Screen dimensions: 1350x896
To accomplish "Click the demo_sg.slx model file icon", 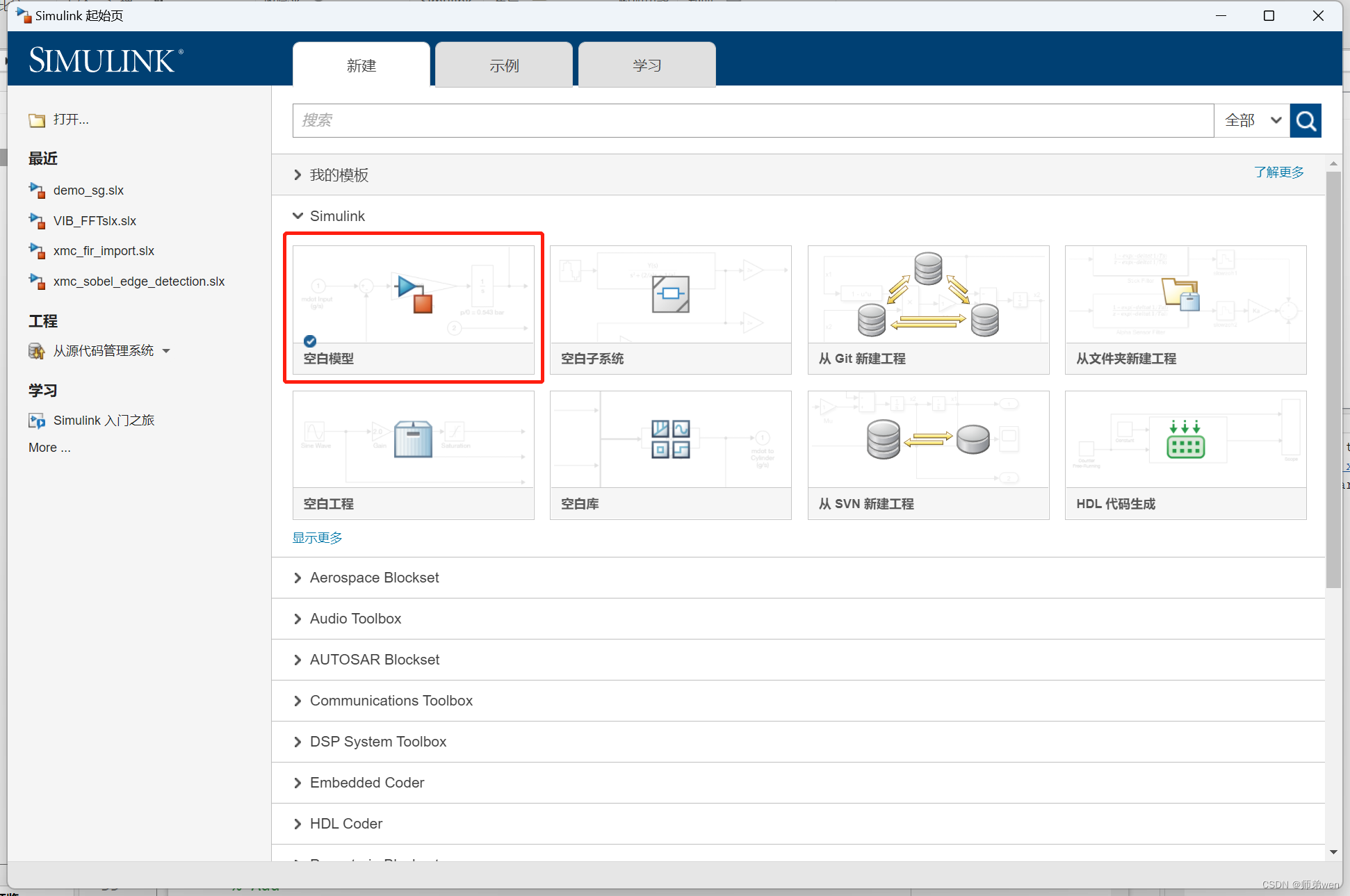I will [x=37, y=190].
